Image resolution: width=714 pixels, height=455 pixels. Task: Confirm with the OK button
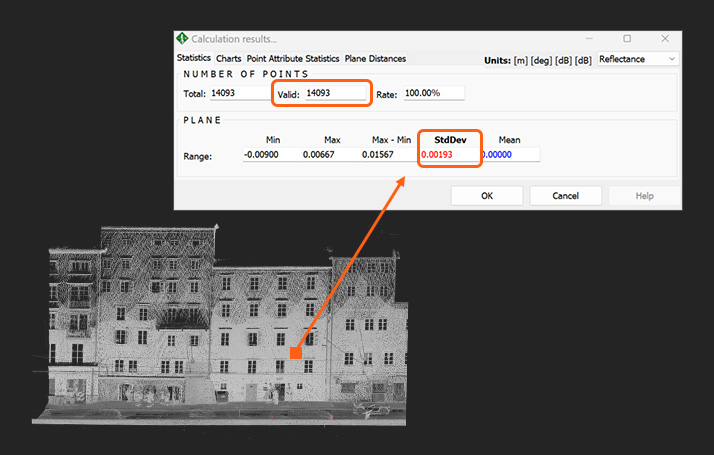coord(487,196)
